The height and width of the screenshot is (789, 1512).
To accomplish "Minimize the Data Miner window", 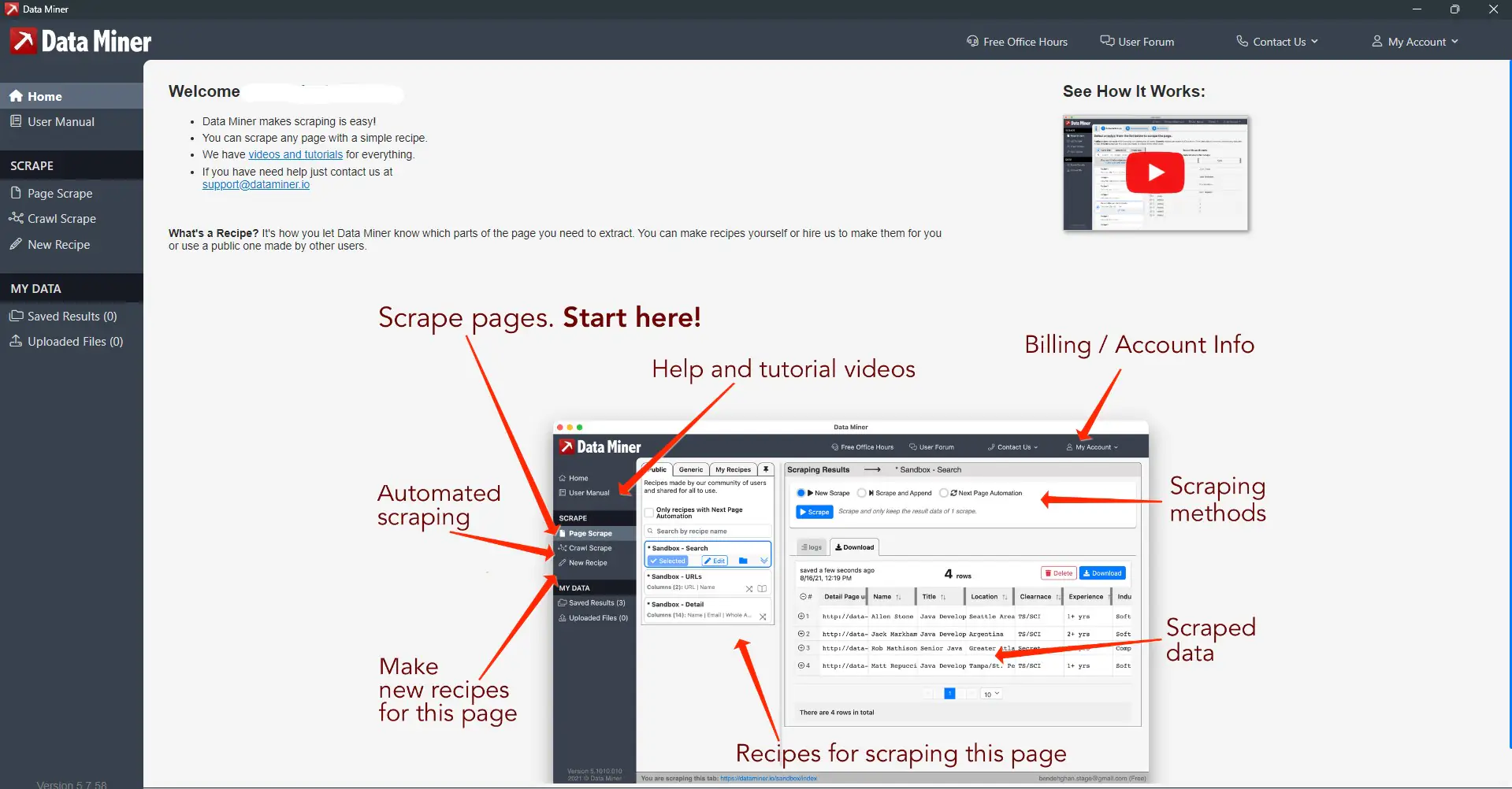I will [x=1417, y=9].
